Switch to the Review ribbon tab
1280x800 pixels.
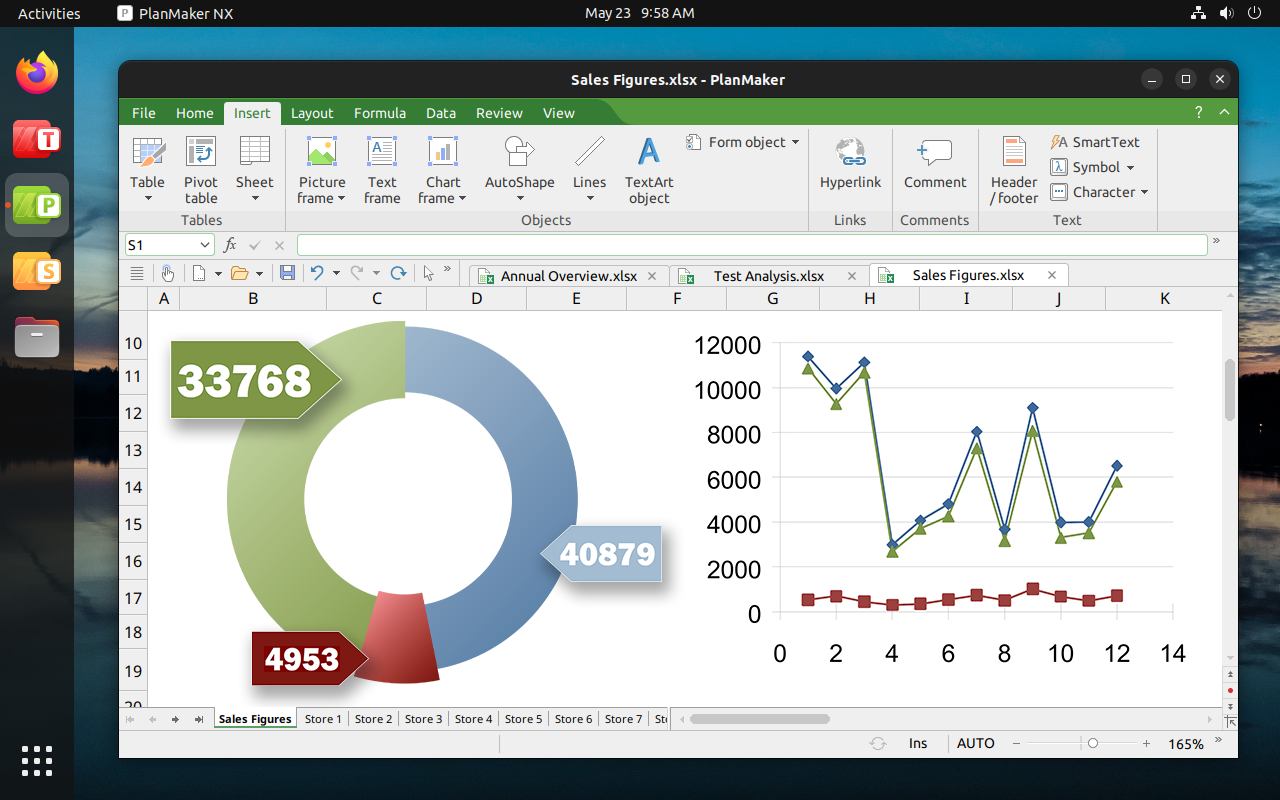coord(499,113)
